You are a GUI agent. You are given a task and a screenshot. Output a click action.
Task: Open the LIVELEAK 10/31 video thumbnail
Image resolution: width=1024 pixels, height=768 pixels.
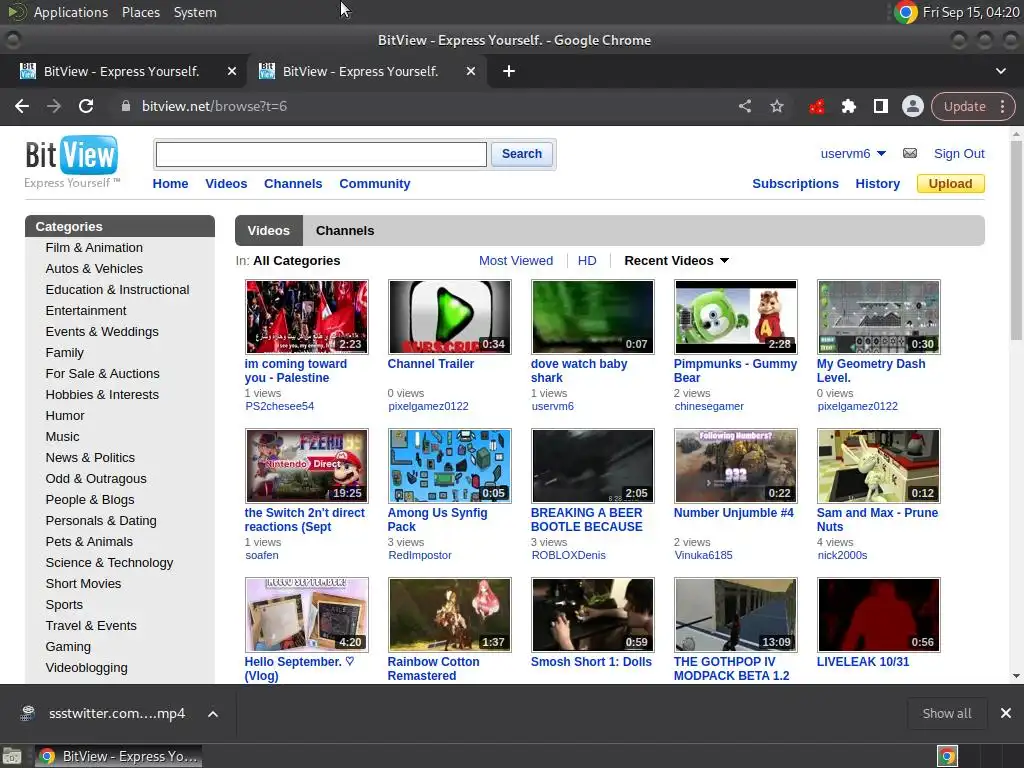point(878,615)
